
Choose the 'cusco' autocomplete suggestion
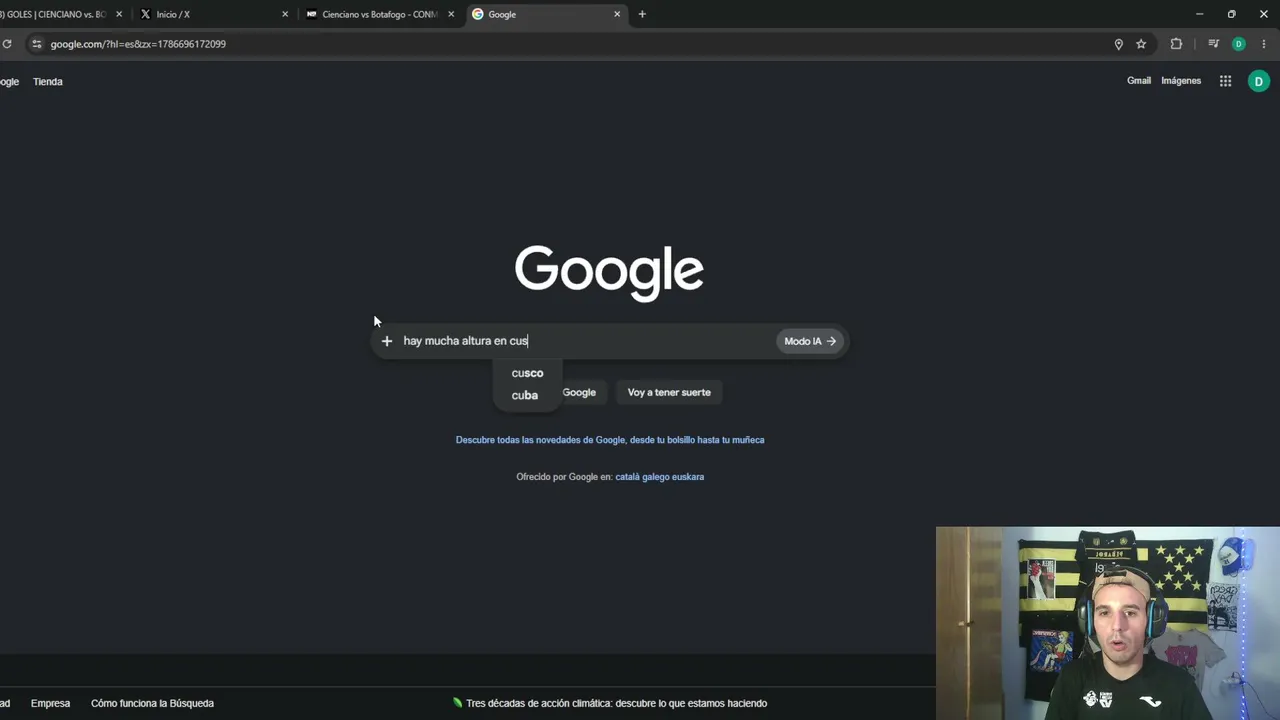pyautogui.click(x=527, y=373)
